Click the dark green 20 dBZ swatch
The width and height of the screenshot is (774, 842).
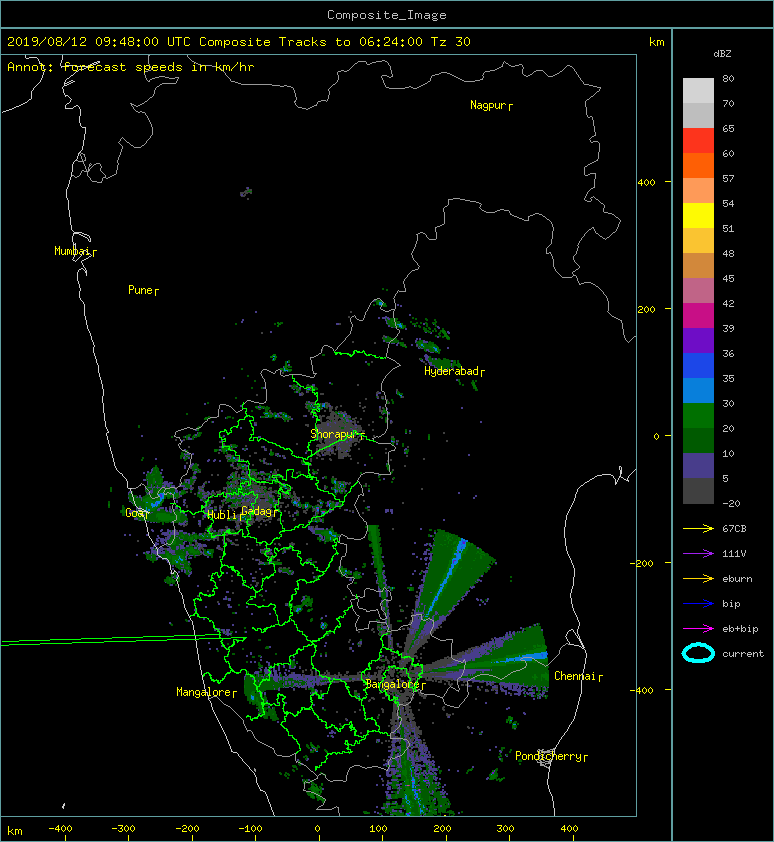pyautogui.click(x=698, y=440)
